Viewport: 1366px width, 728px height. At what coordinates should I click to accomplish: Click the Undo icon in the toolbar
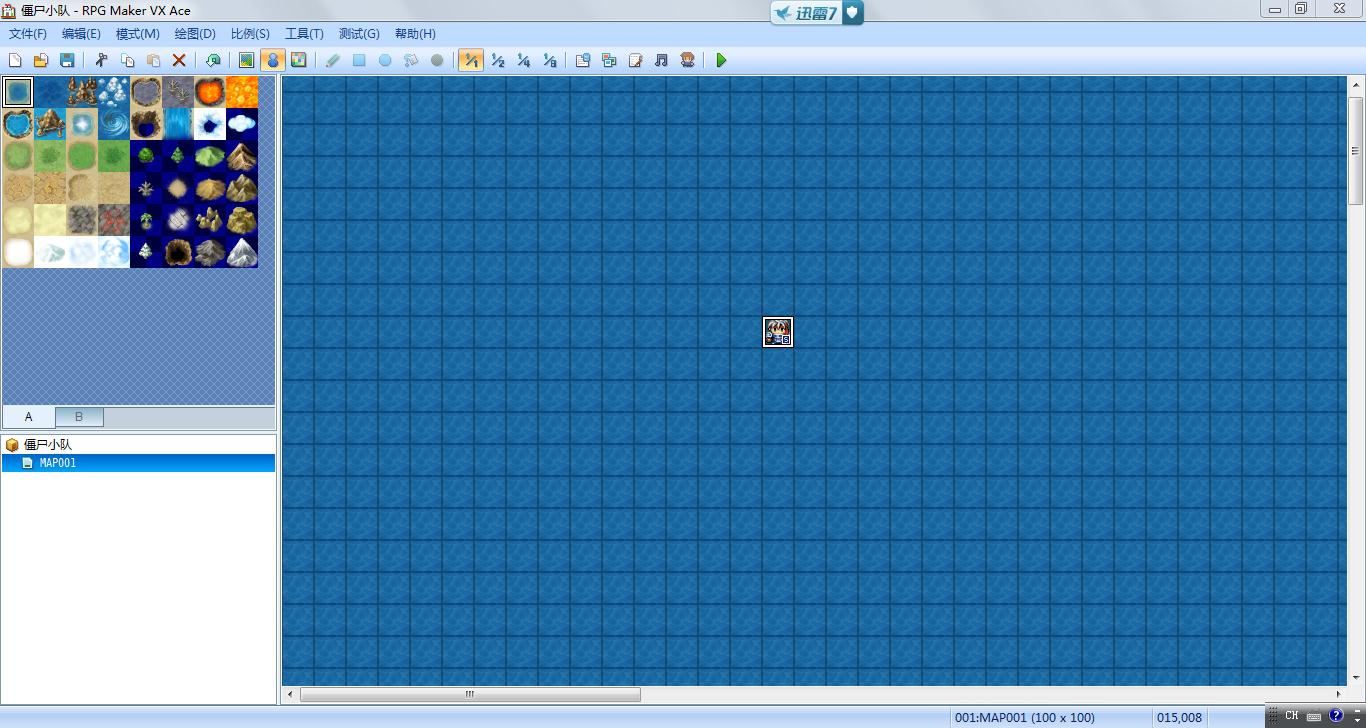point(213,61)
